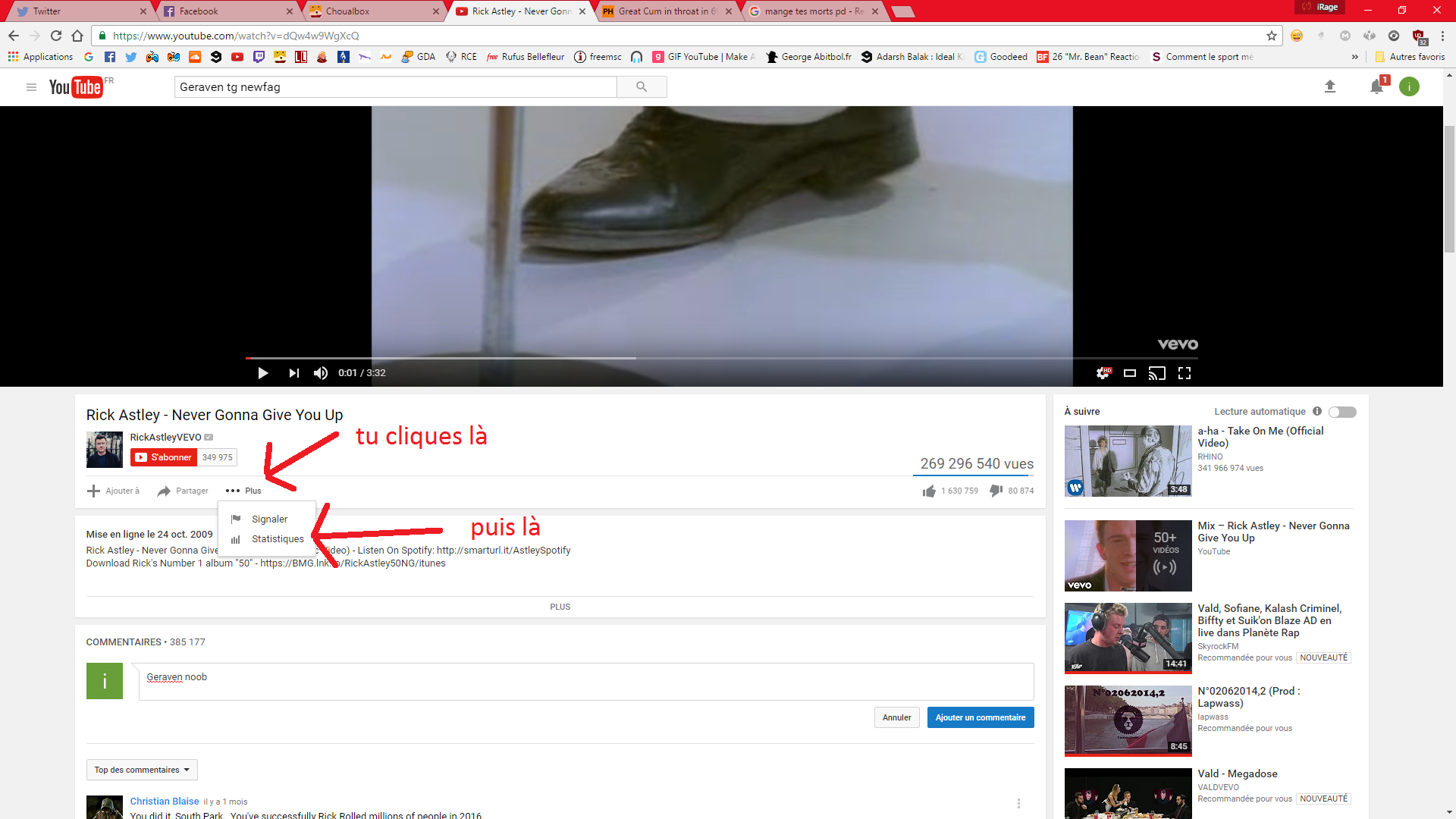Screen dimensions: 1456x819
Task: Click the Cast to TV icon
Action: click(1156, 373)
